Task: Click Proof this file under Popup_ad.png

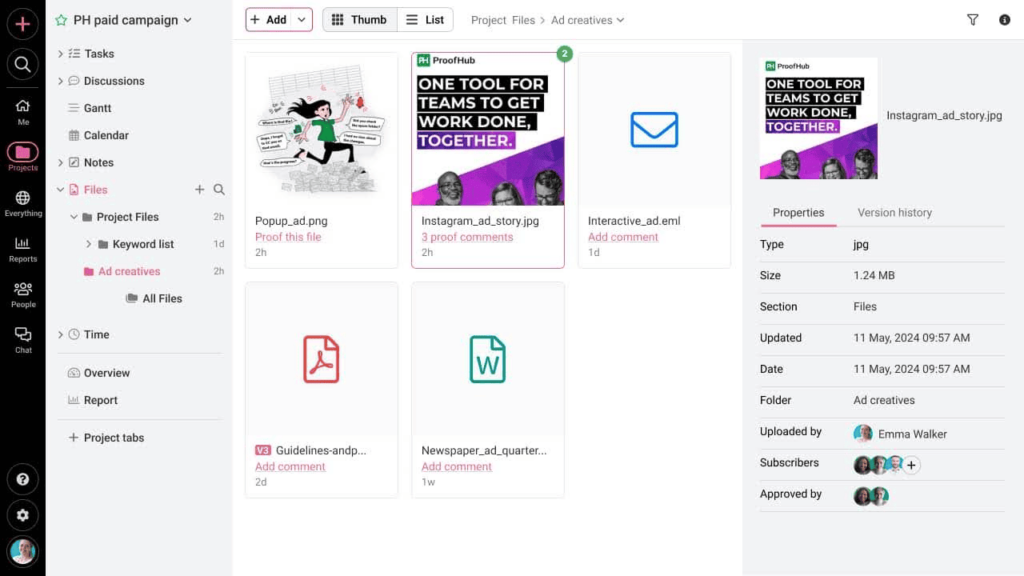Action: click(x=288, y=238)
